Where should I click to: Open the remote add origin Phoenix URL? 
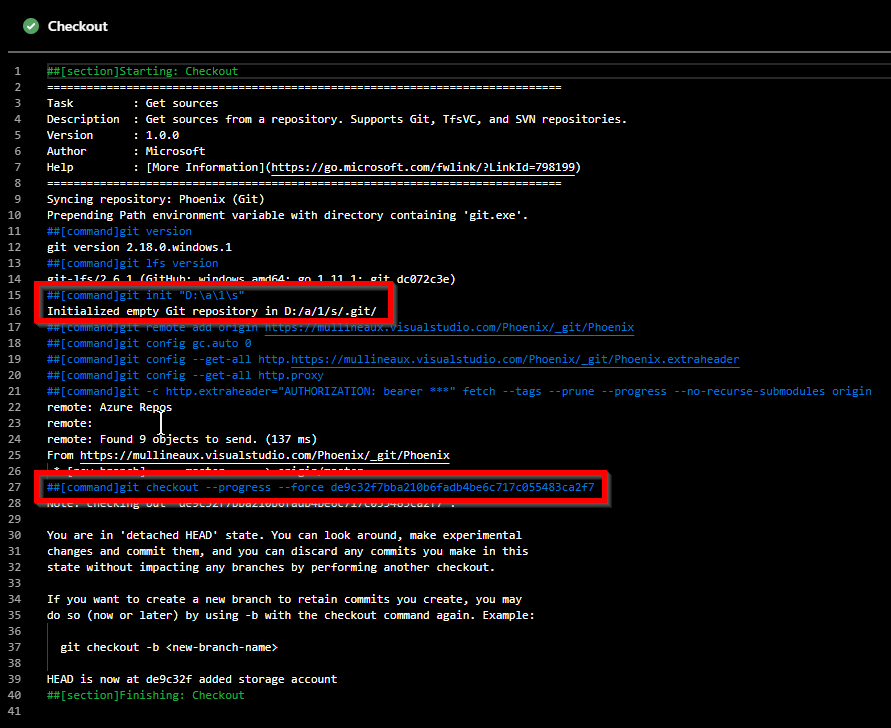pyautogui.click(x=449, y=327)
